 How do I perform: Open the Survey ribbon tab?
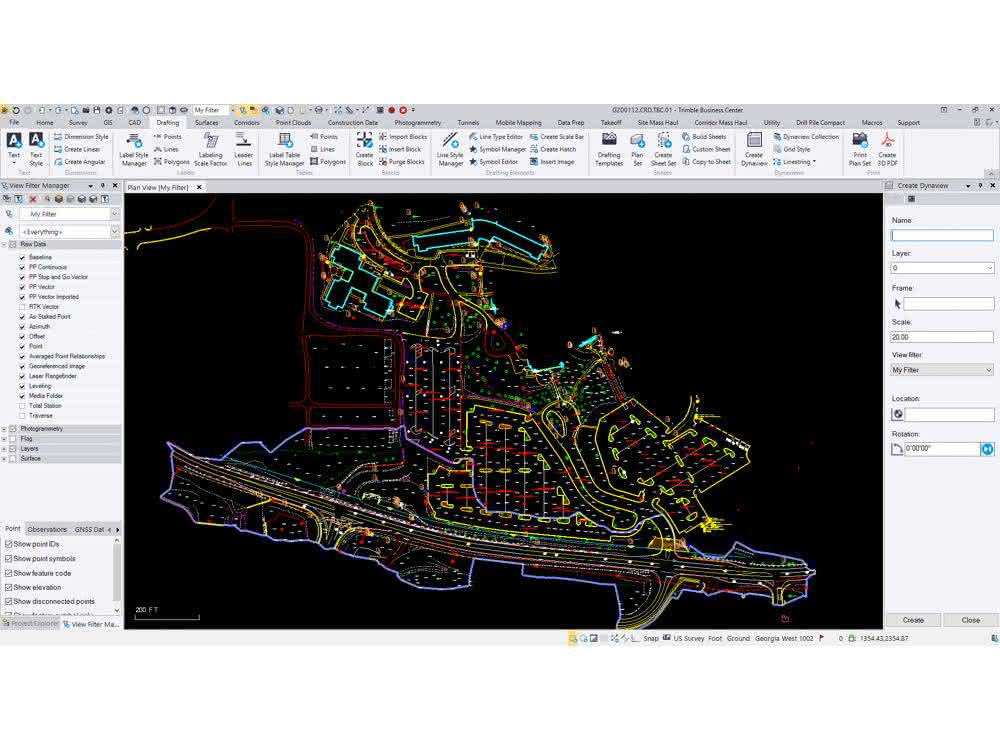coord(78,122)
